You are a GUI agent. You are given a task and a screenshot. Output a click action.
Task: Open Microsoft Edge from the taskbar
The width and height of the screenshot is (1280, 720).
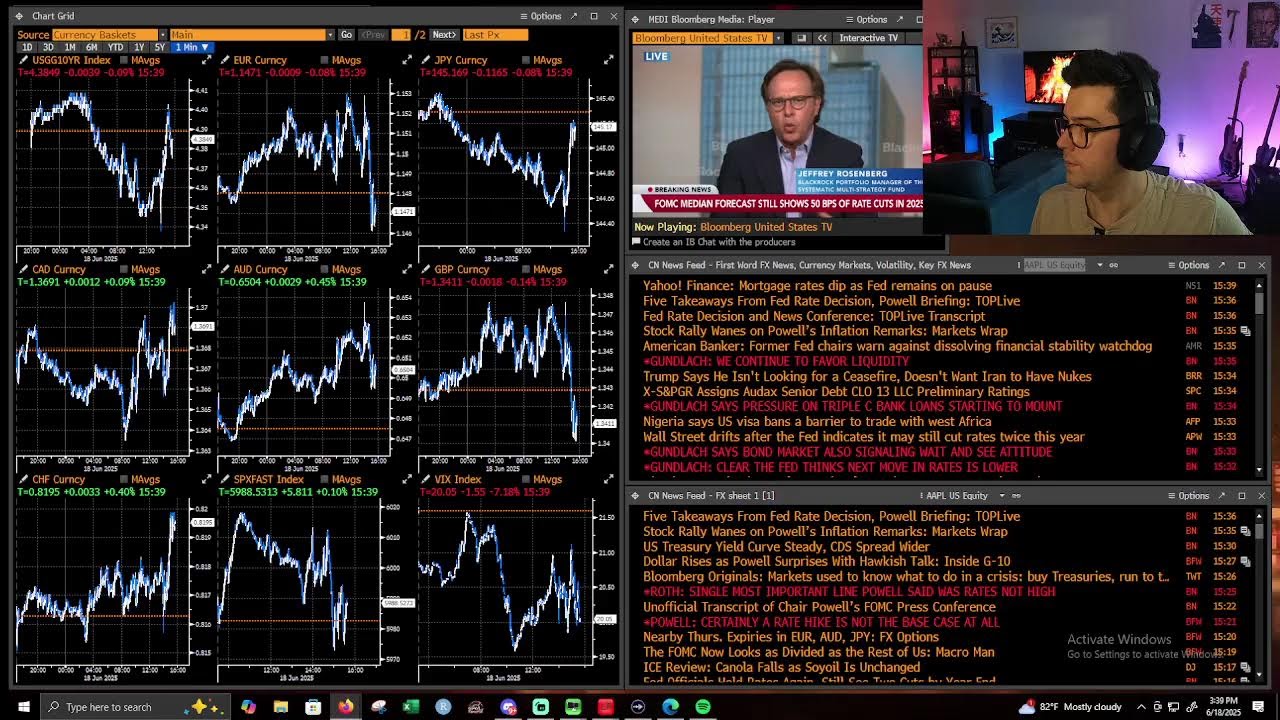click(x=670, y=707)
